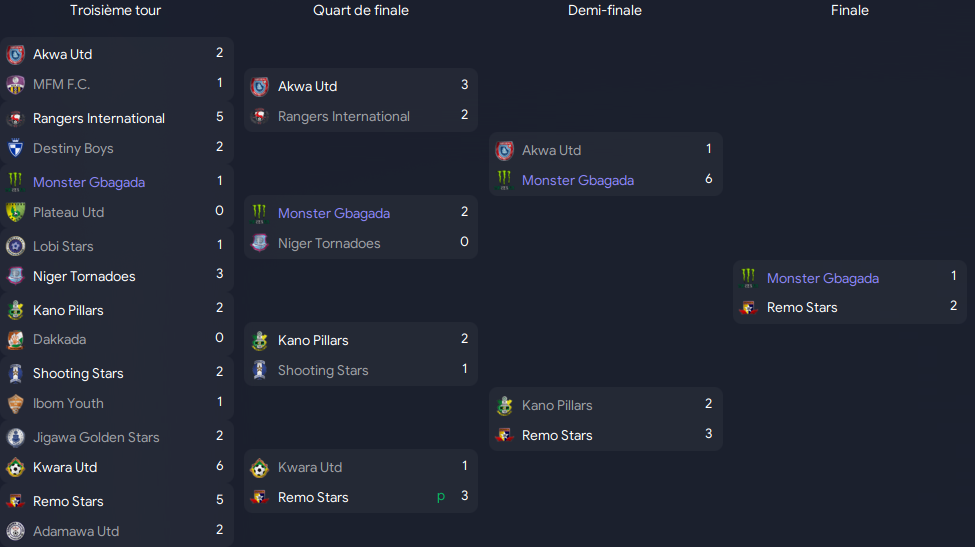The height and width of the screenshot is (547, 975).
Task: Click Remo Stars crest in Demi-finale
Action: 504,435
